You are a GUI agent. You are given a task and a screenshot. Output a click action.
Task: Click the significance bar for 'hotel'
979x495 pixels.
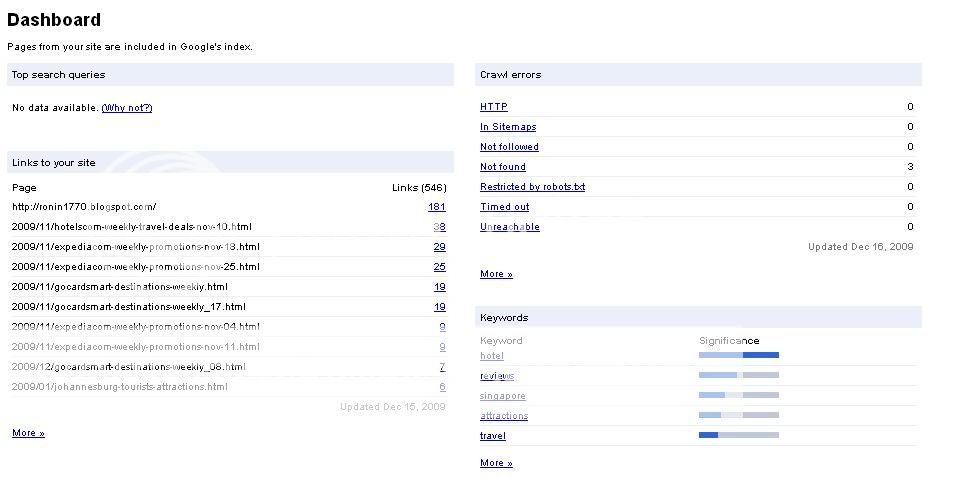point(738,355)
